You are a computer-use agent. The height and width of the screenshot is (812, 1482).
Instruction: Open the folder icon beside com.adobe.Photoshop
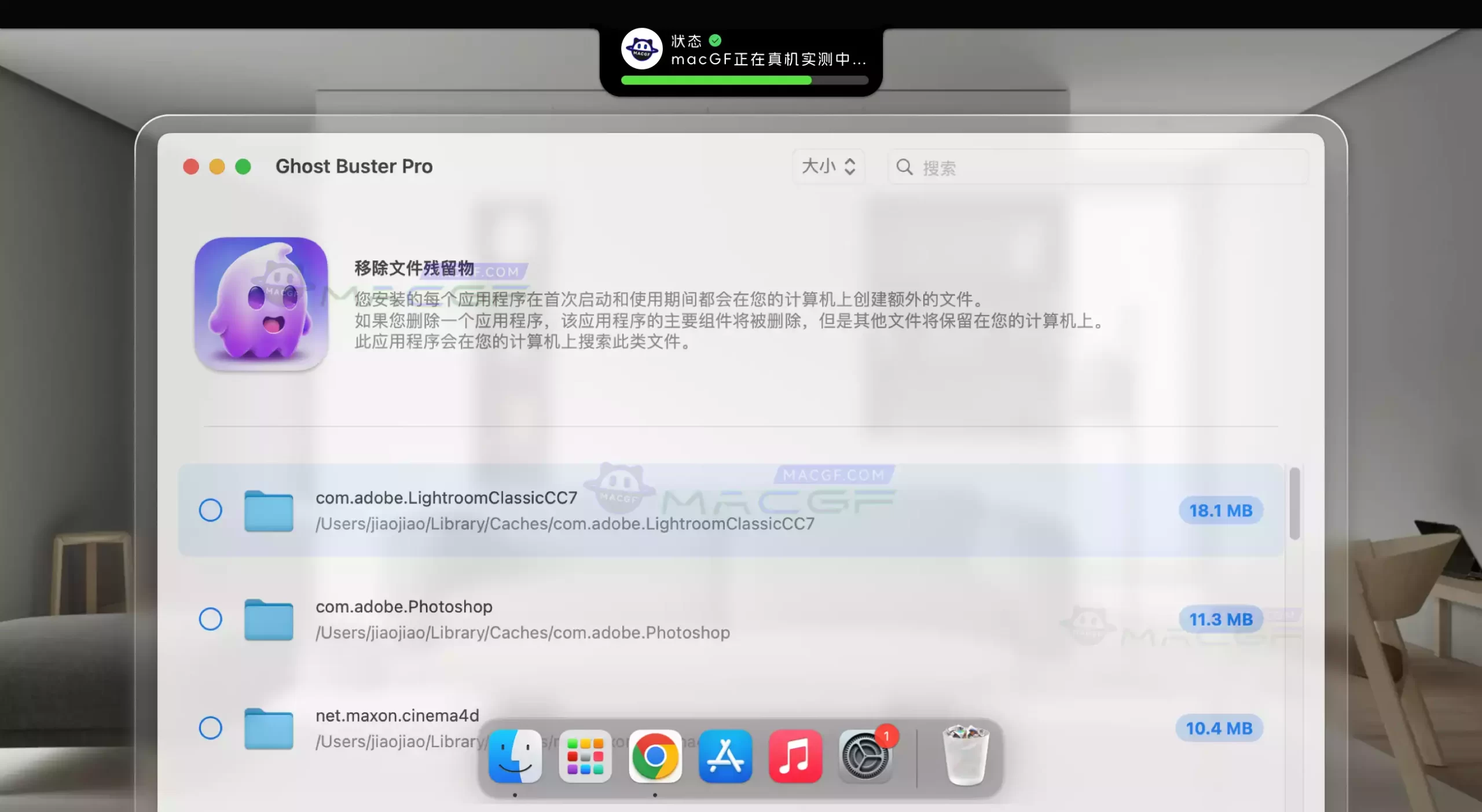pyautogui.click(x=270, y=618)
